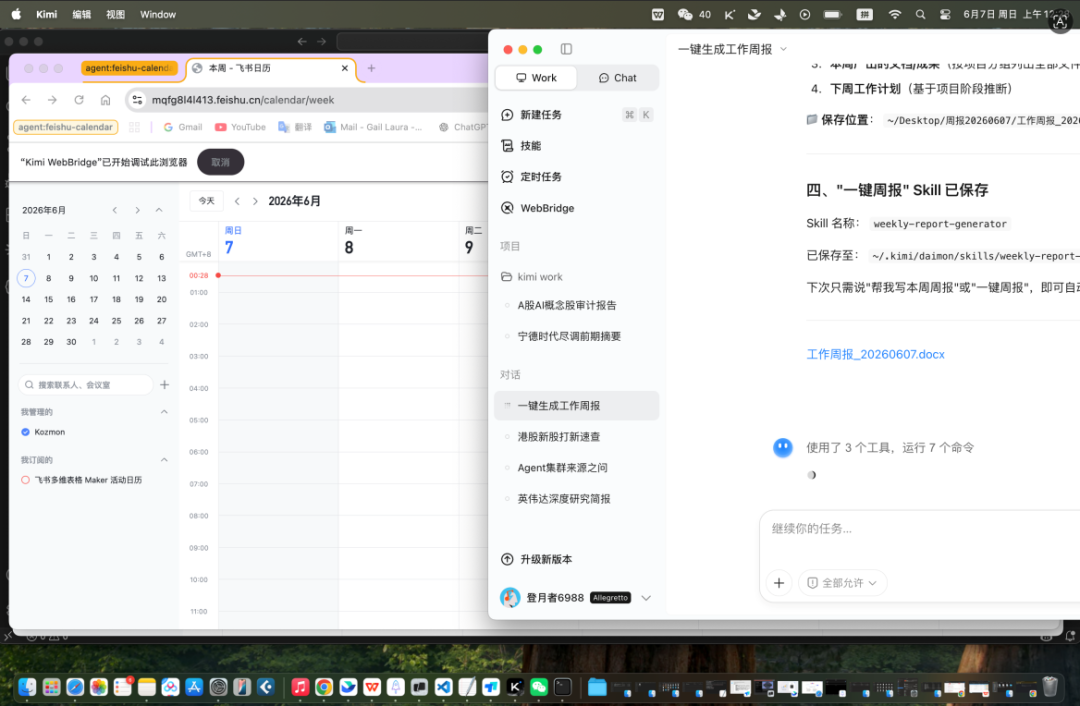The image size is (1080, 706).
Task: Navigate back in the Feishu browser window
Action: (x=26, y=100)
